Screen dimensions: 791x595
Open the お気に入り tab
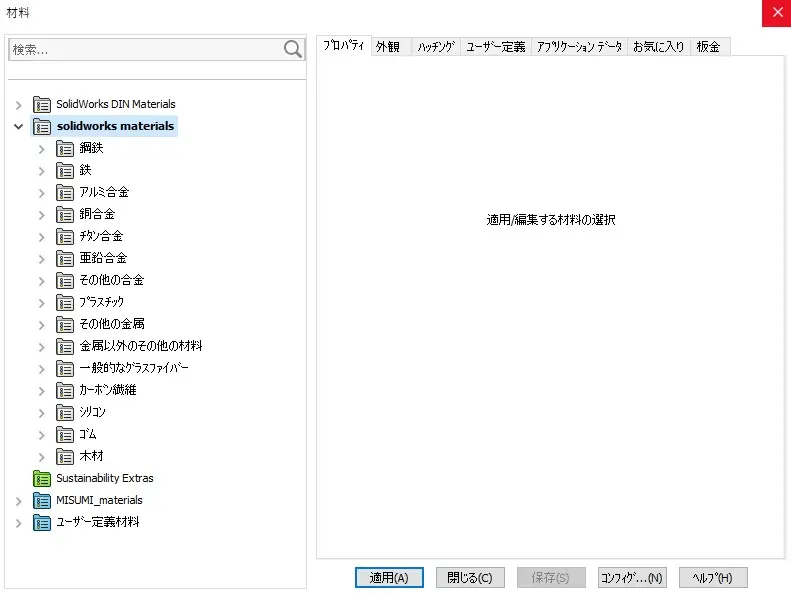[658, 47]
